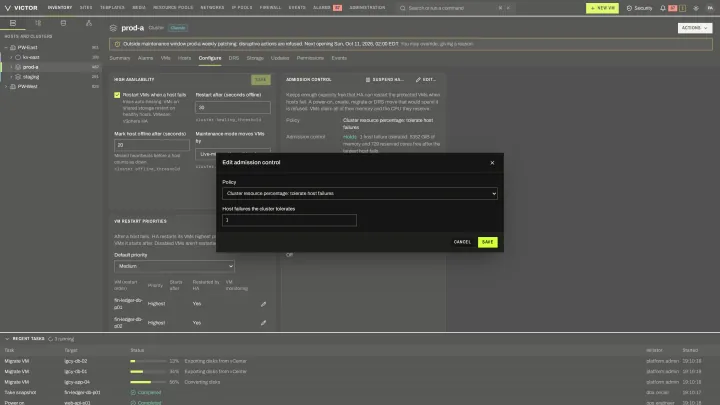Collapse the Recent Tasks panel
This screenshot has width=720, height=405.
[7, 339]
